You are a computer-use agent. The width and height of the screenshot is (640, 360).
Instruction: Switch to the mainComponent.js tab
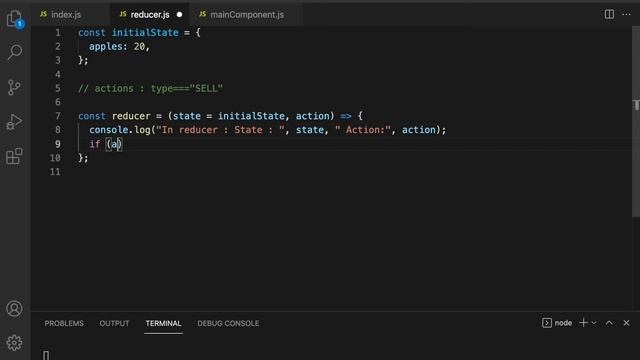coord(246,15)
